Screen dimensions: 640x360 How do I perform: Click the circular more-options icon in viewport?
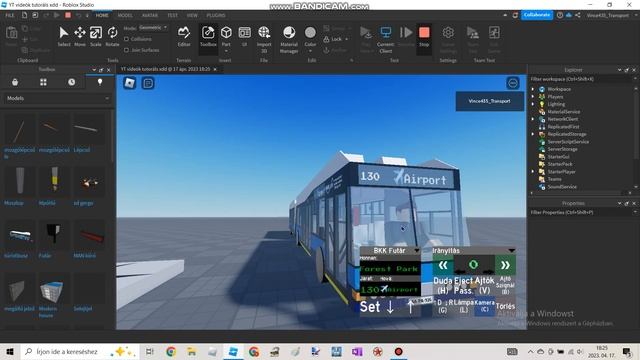pos(513,83)
